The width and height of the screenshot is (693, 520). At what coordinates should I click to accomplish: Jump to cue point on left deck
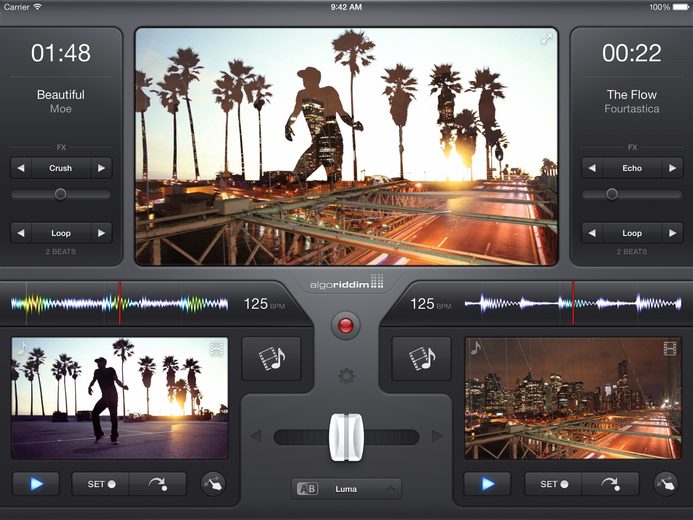tap(158, 484)
